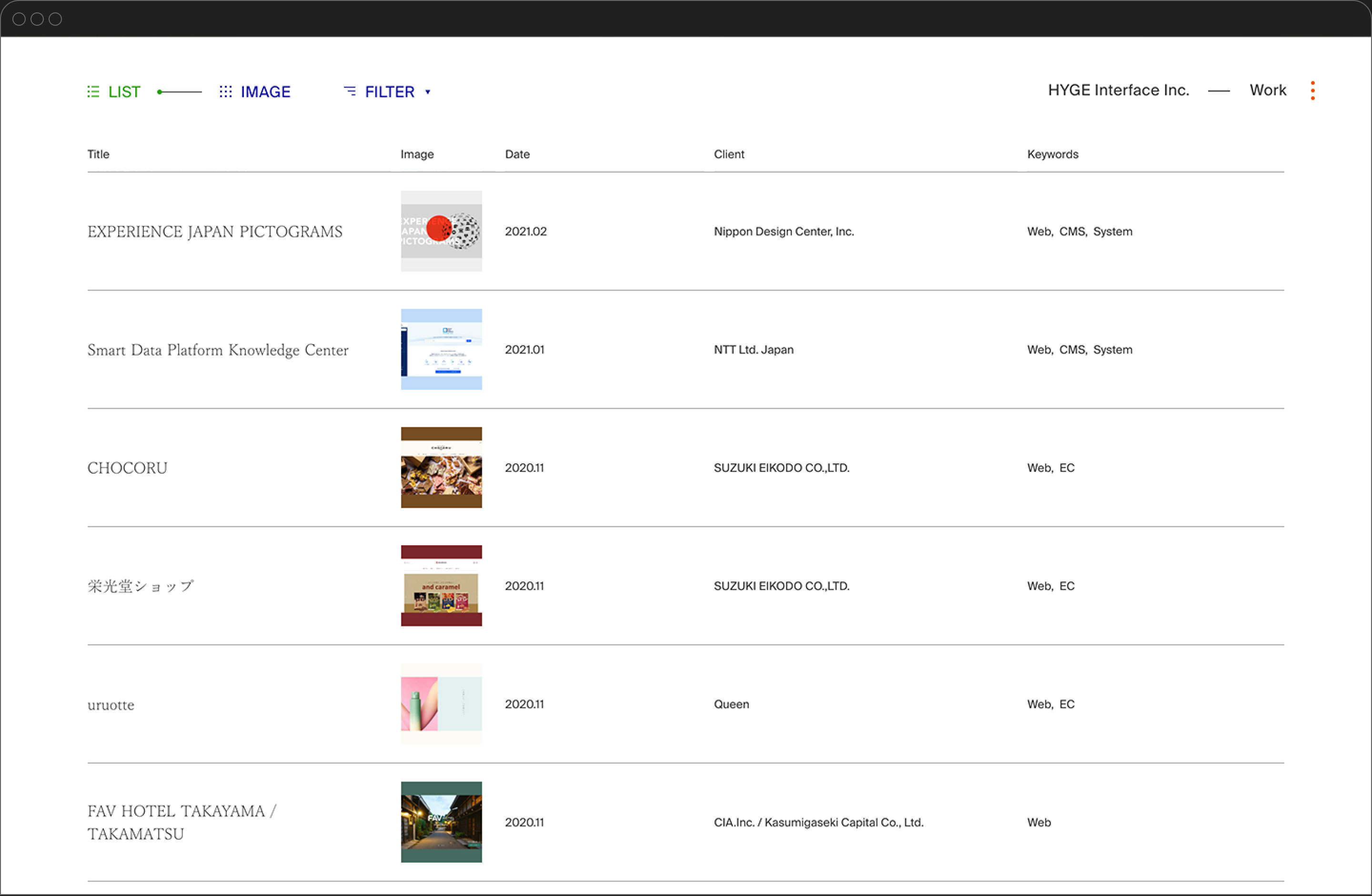Expand the FILTER dropdown arrow
1372x896 pixels.
tap(428, 92)
